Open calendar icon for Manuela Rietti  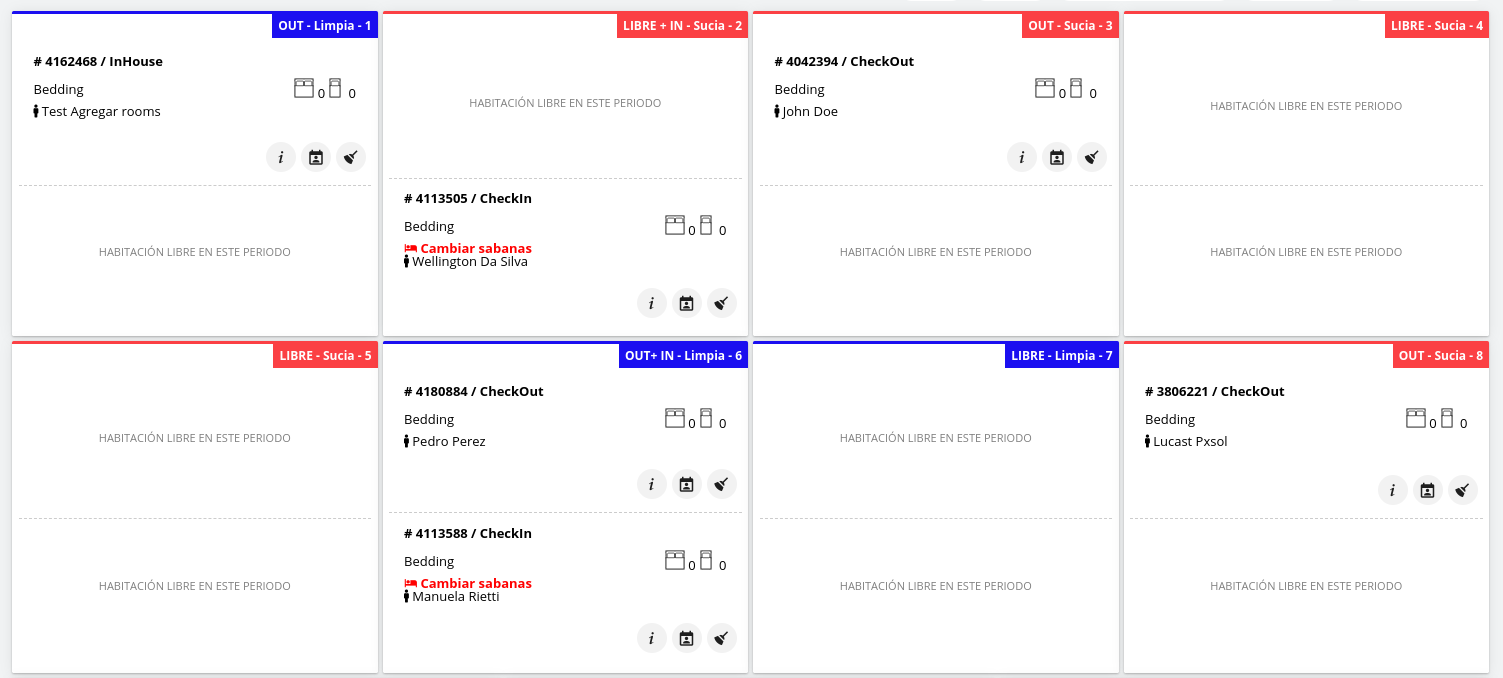click(x=687, y=637)
